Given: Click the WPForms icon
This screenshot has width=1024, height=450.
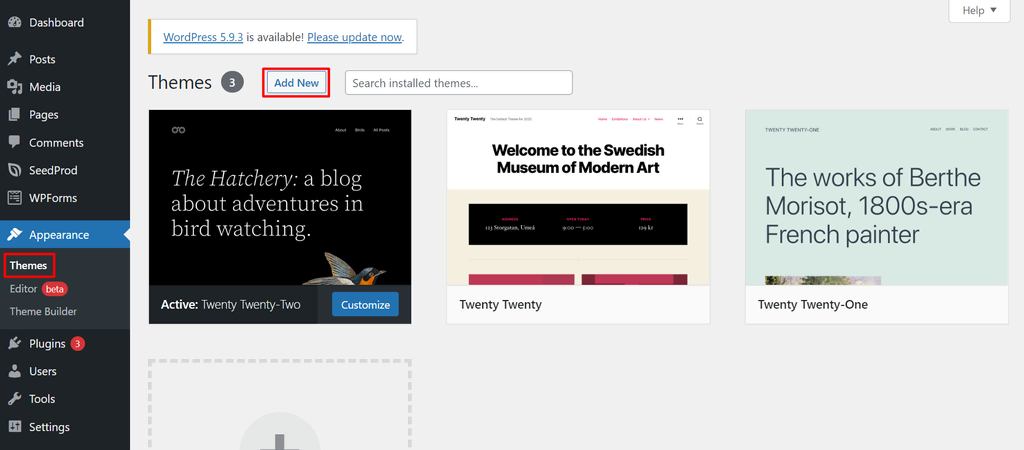Looking at the screenshot, I should 14,198.
